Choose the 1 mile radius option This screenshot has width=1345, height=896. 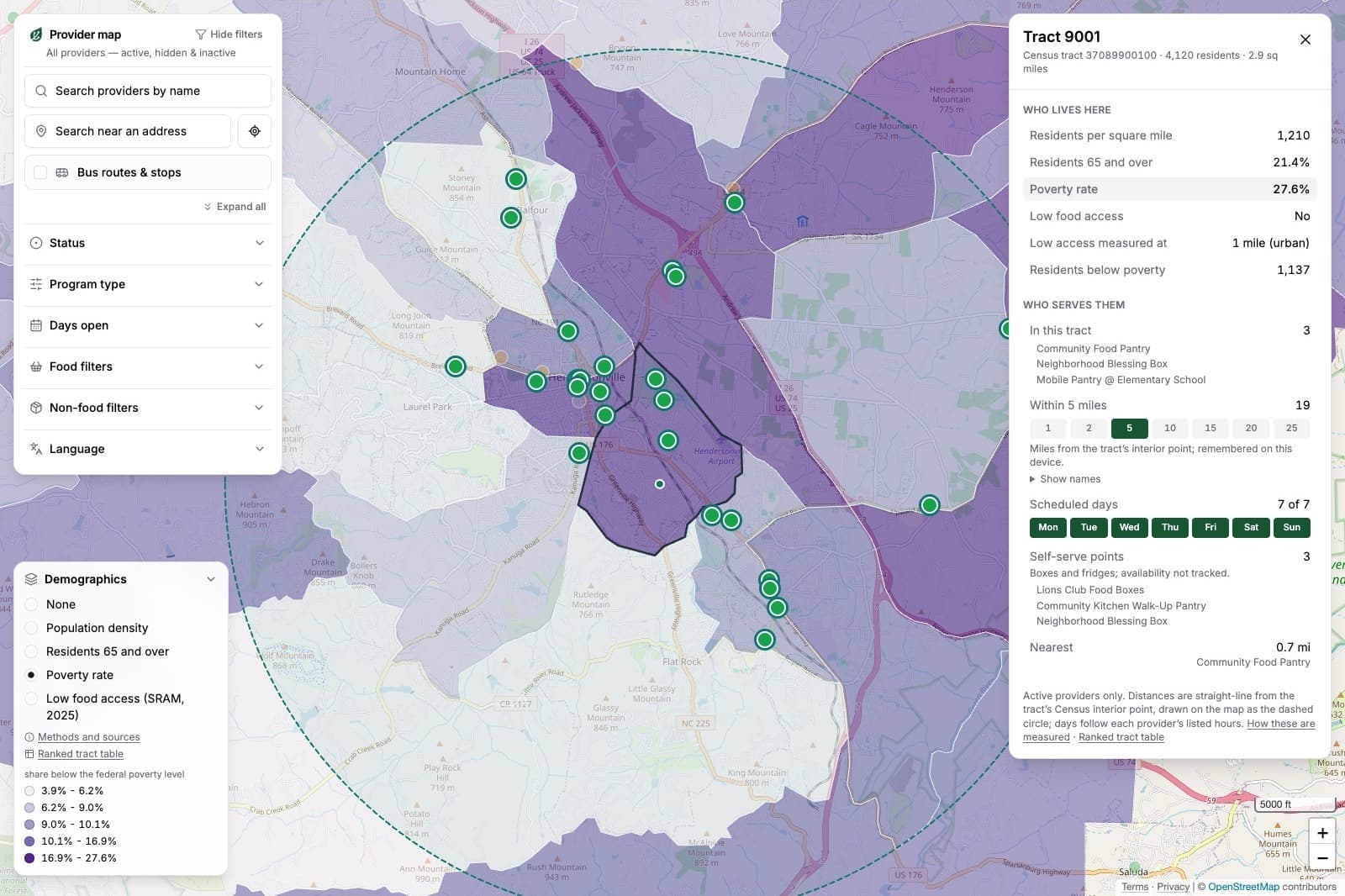coord(1048,429)
